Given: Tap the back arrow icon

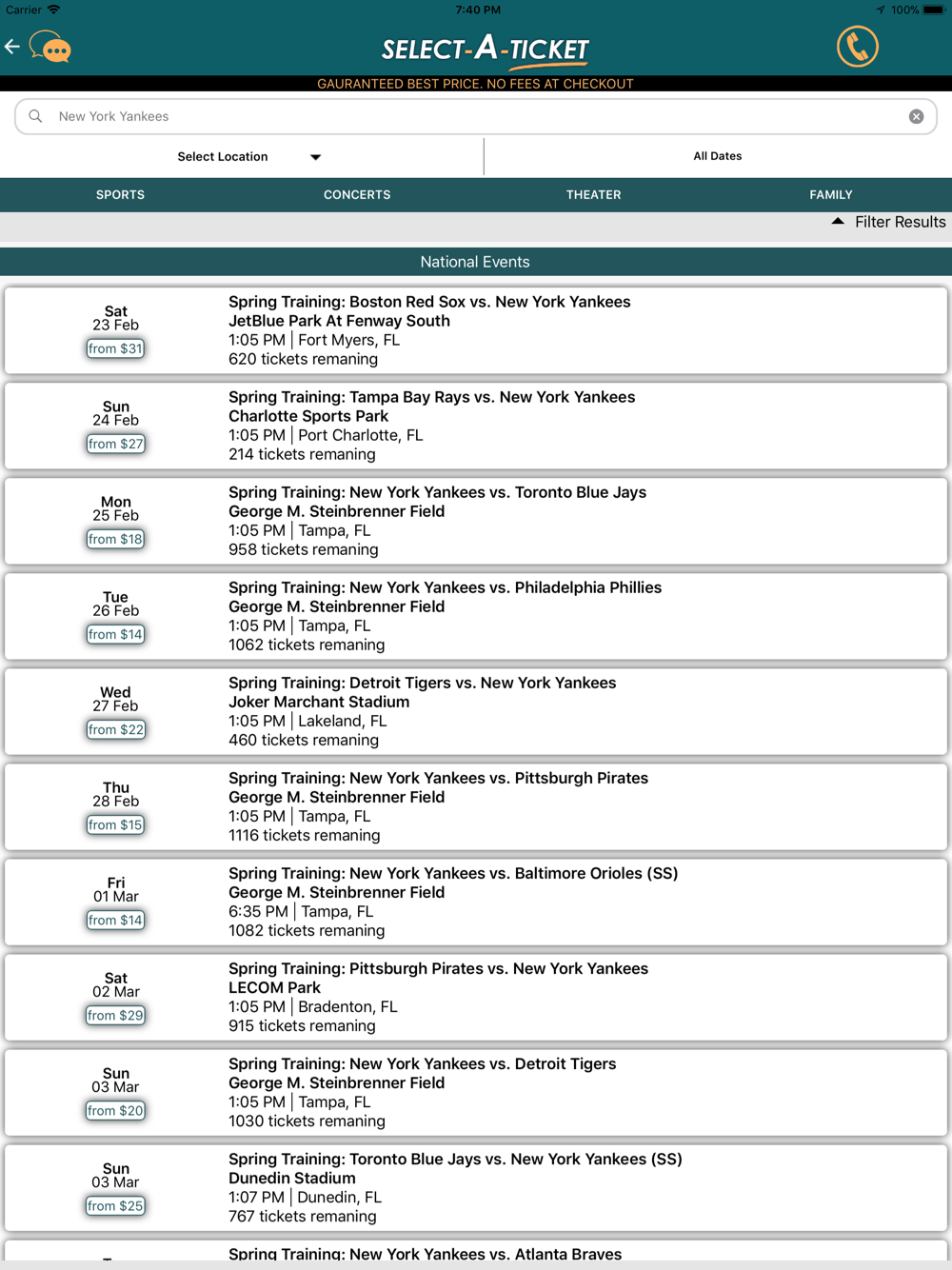Looking at the screenshot, I should point(12,47).
